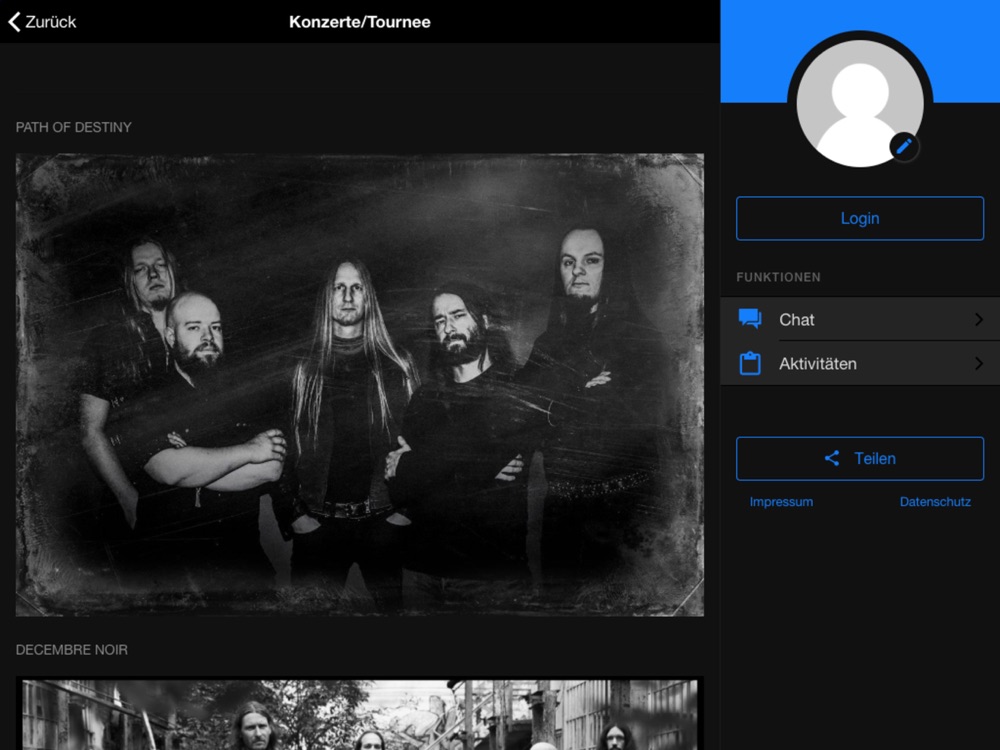Screen dimensions: 1000x750
Task: Click the FUNKTIONEN section label
Action: [778, 277]
